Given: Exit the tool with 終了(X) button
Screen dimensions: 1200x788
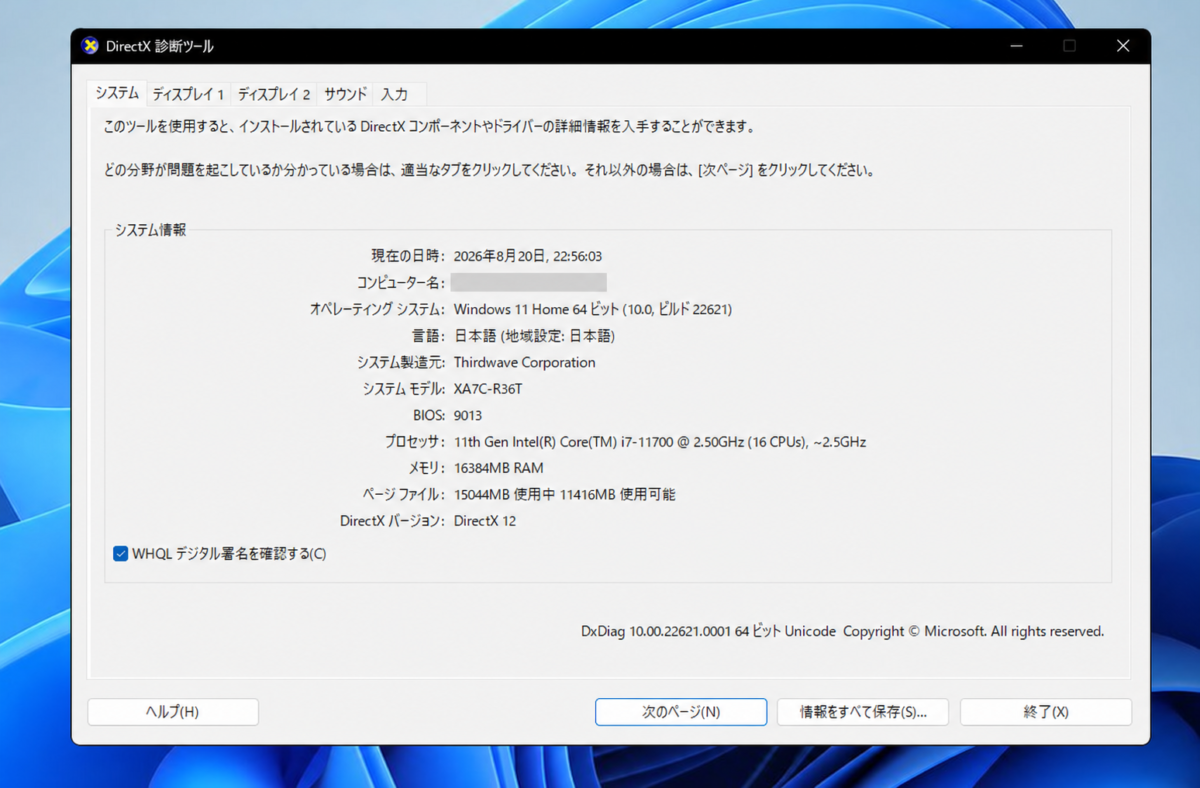Looking at the screenshot, I should point(1046,712).
